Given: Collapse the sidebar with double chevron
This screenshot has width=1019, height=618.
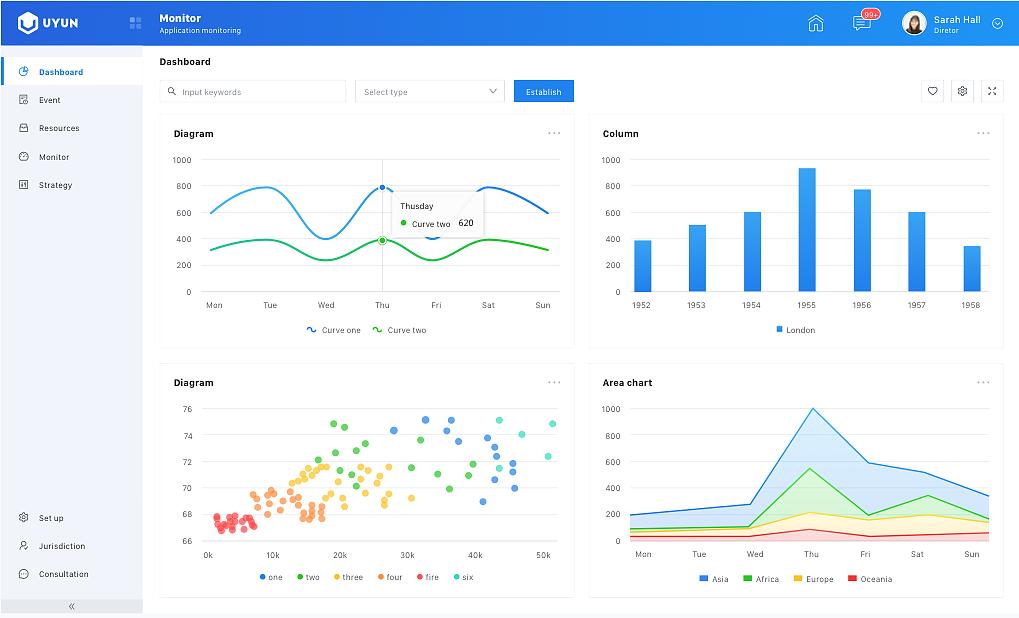Looking at the screenshot, I should tap(71, 606).
